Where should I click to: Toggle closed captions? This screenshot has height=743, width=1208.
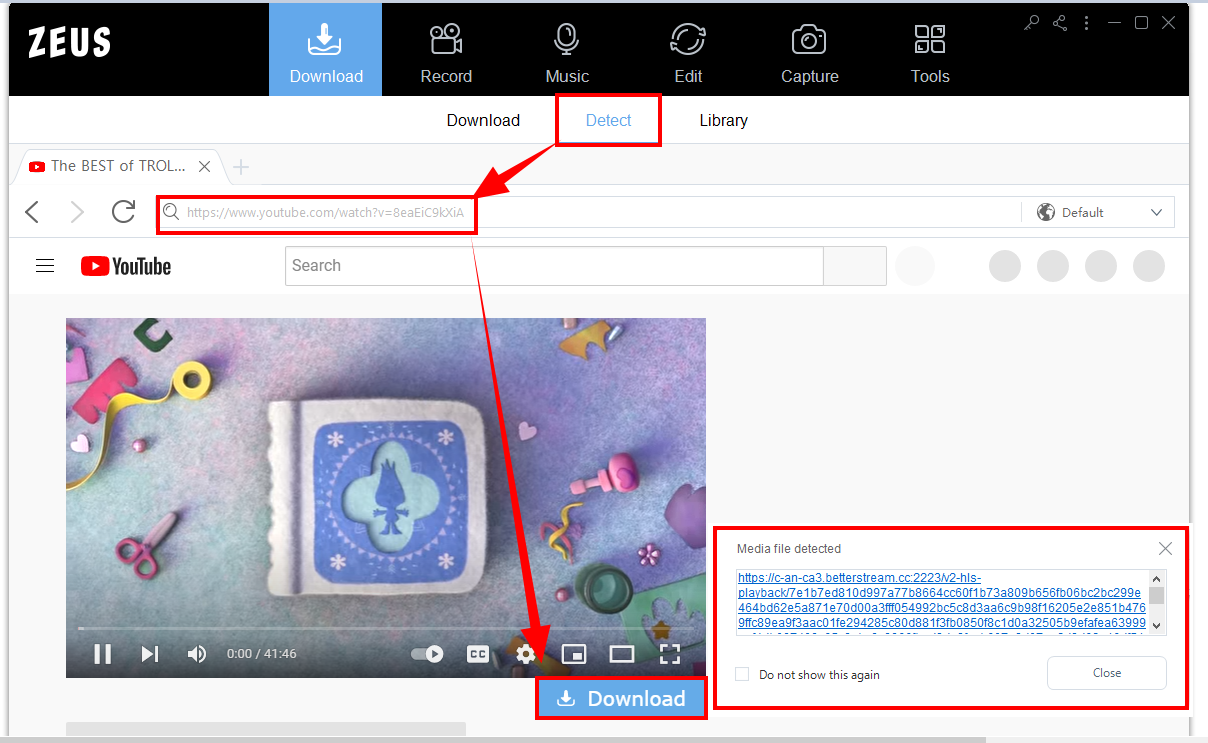point(478,654)
